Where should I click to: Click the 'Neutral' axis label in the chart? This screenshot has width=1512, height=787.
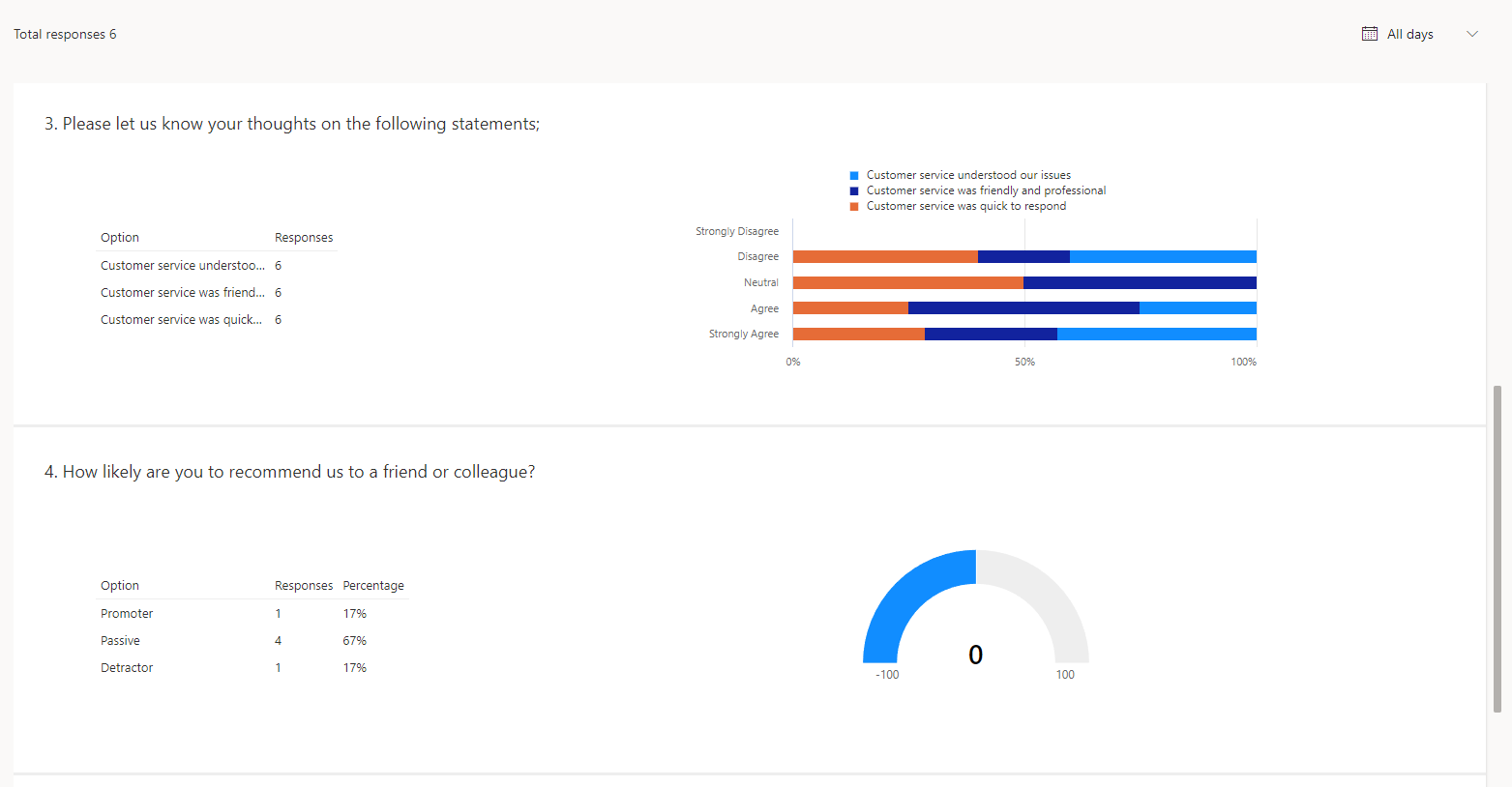[x=761, y=282]
